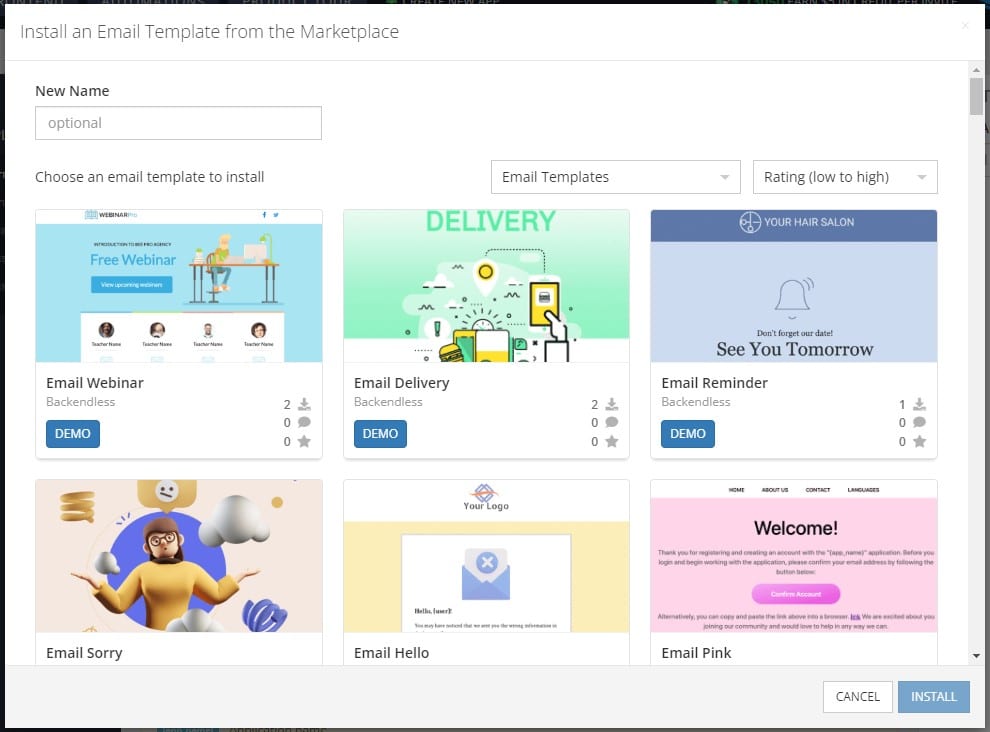Click the comments icon on Email Webinar card
This screenshot has height=732, width=990.
pos(304,422)
